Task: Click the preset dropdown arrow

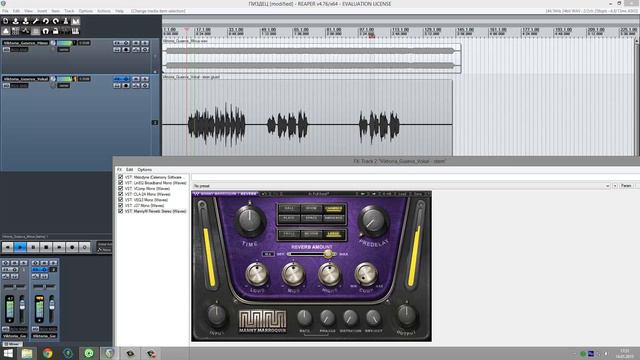Action: (607, 186)
